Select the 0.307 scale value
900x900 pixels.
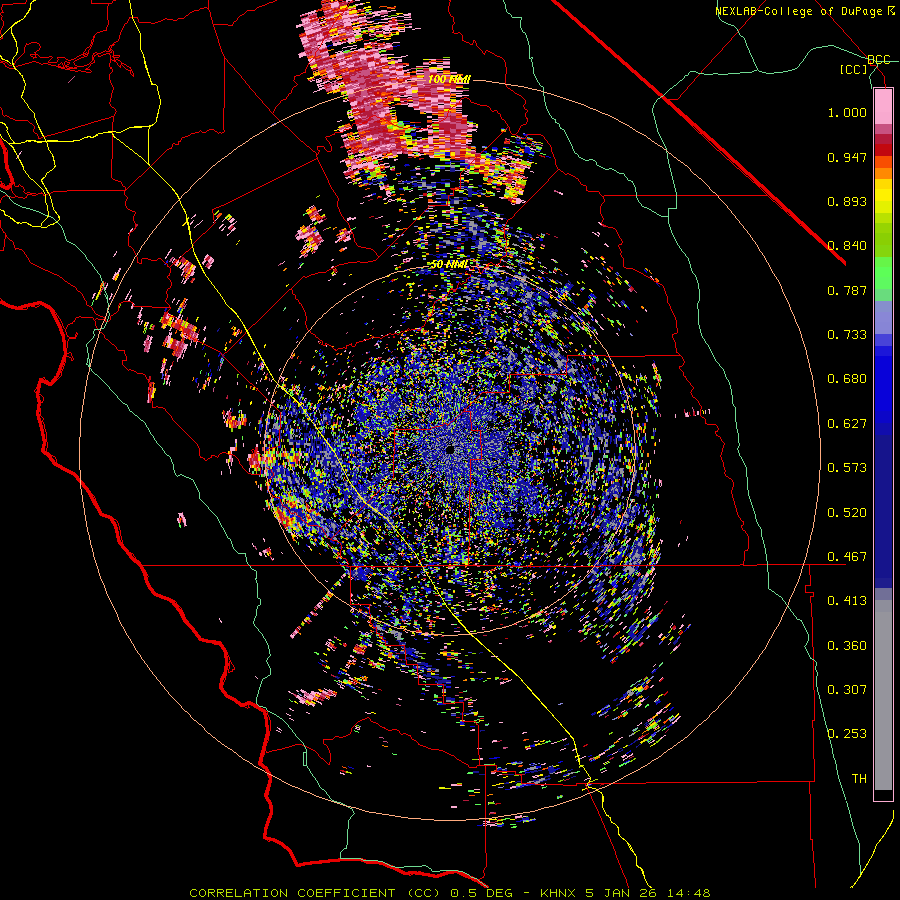pos(847,690)
